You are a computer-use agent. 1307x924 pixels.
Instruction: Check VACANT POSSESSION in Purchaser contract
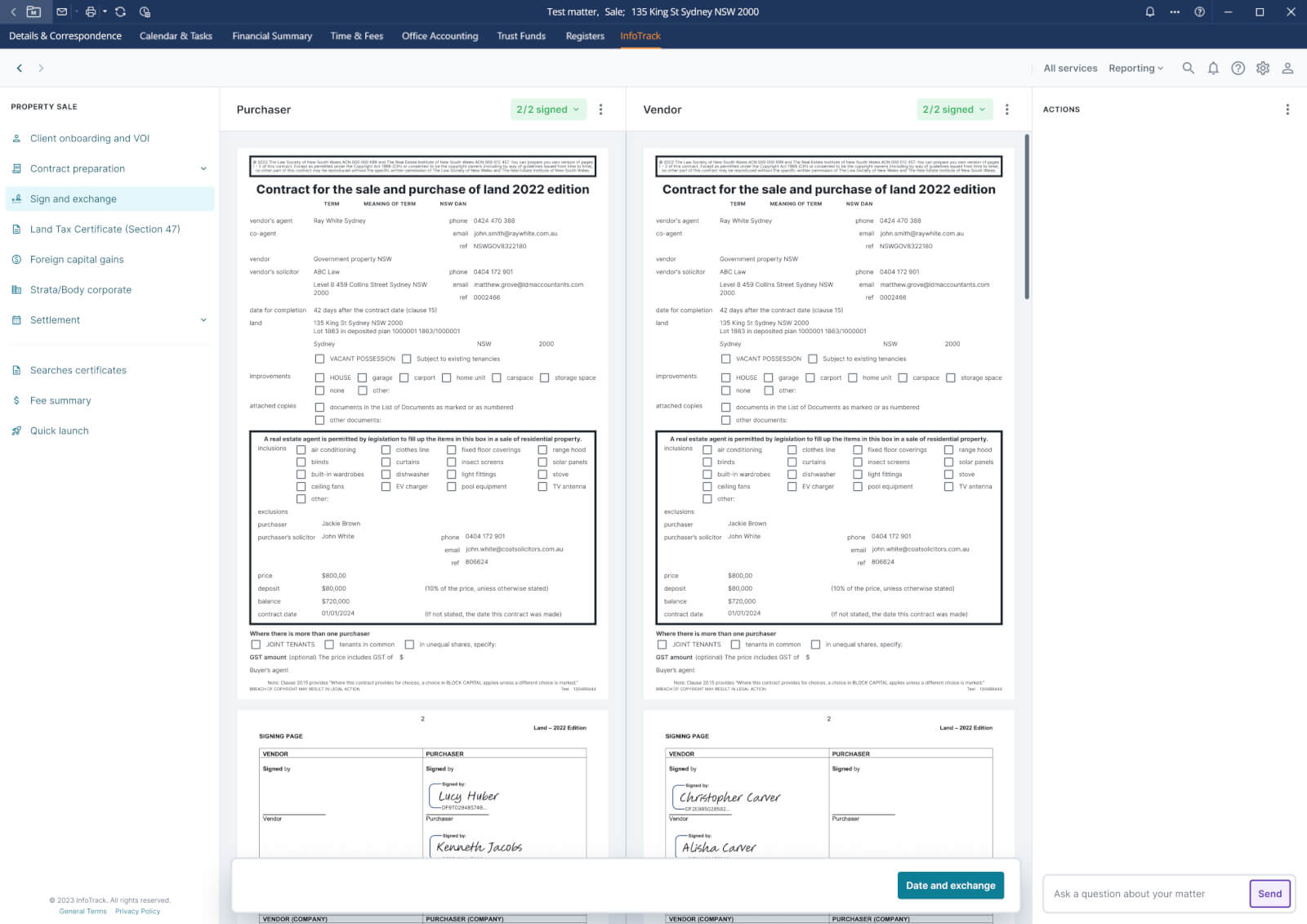(319, 359)
